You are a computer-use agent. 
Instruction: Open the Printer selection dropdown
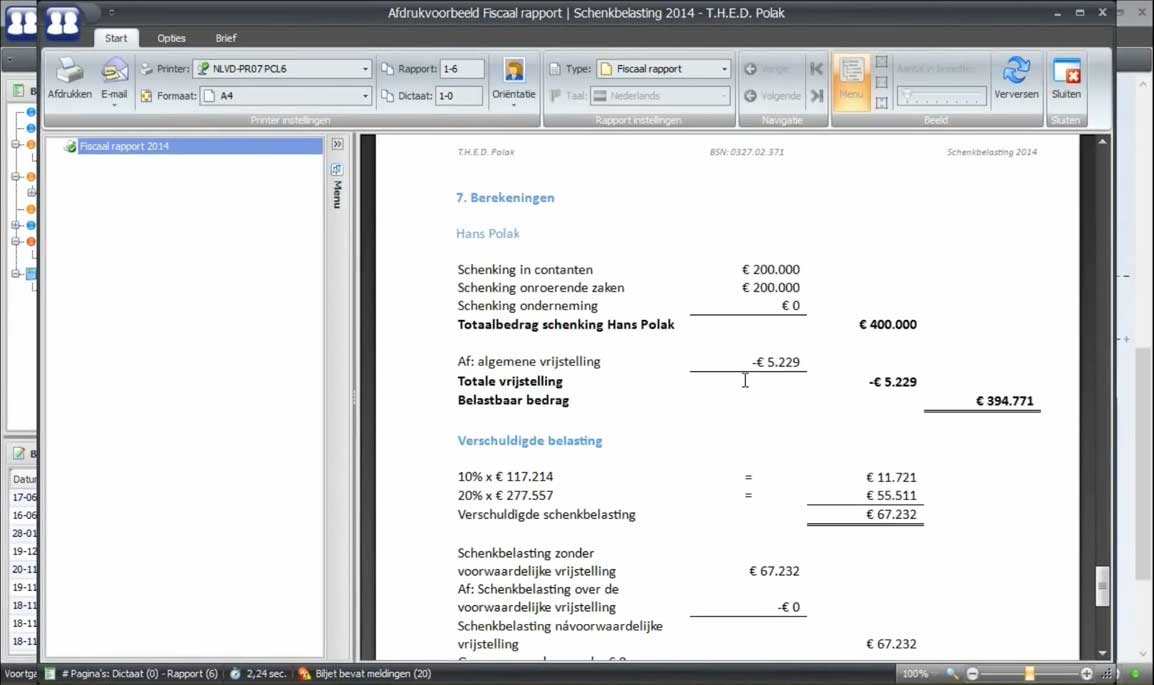click(x=283, y=69)
